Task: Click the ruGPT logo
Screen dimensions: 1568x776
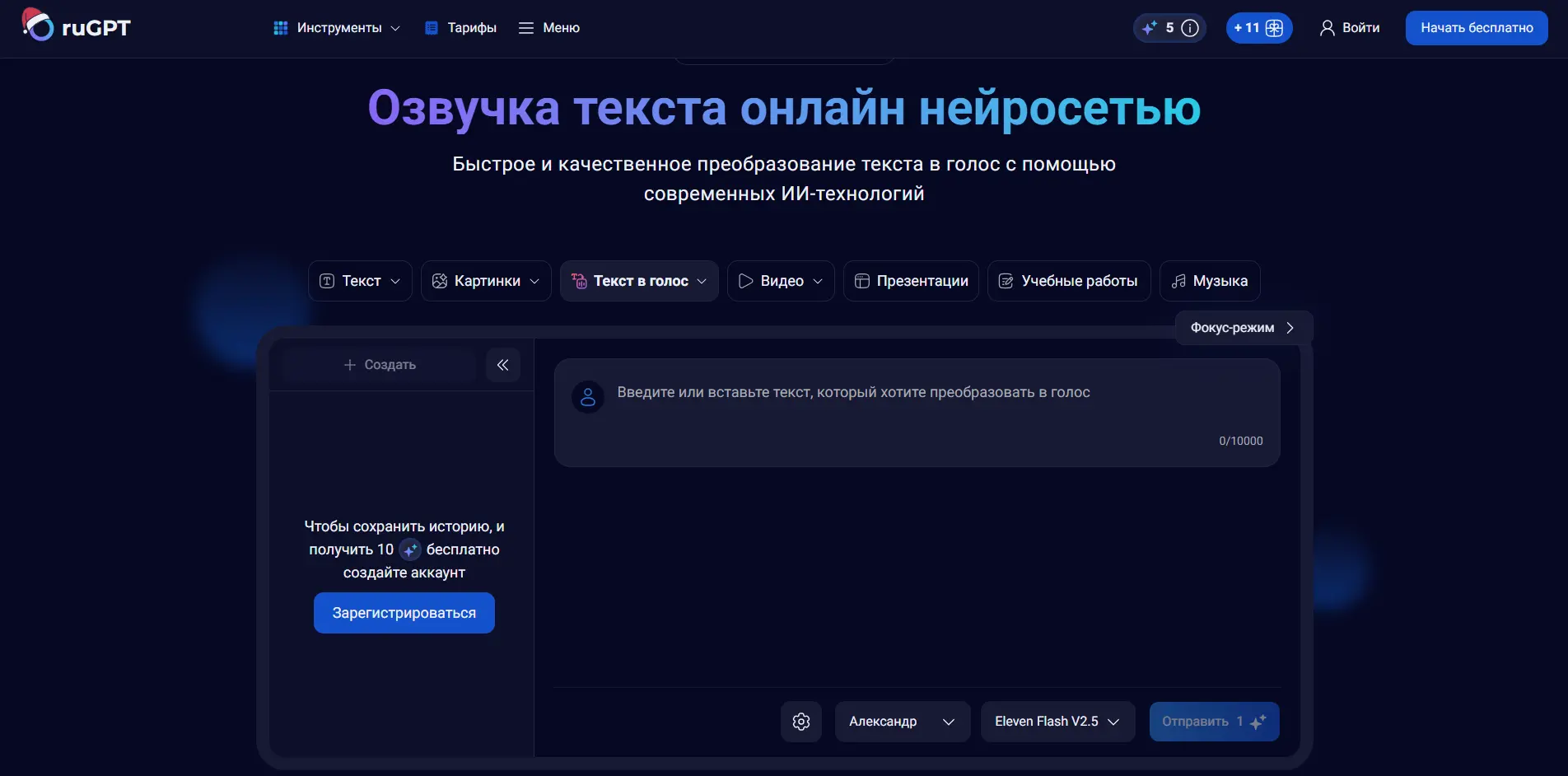Action: click(x=75, y=26)
